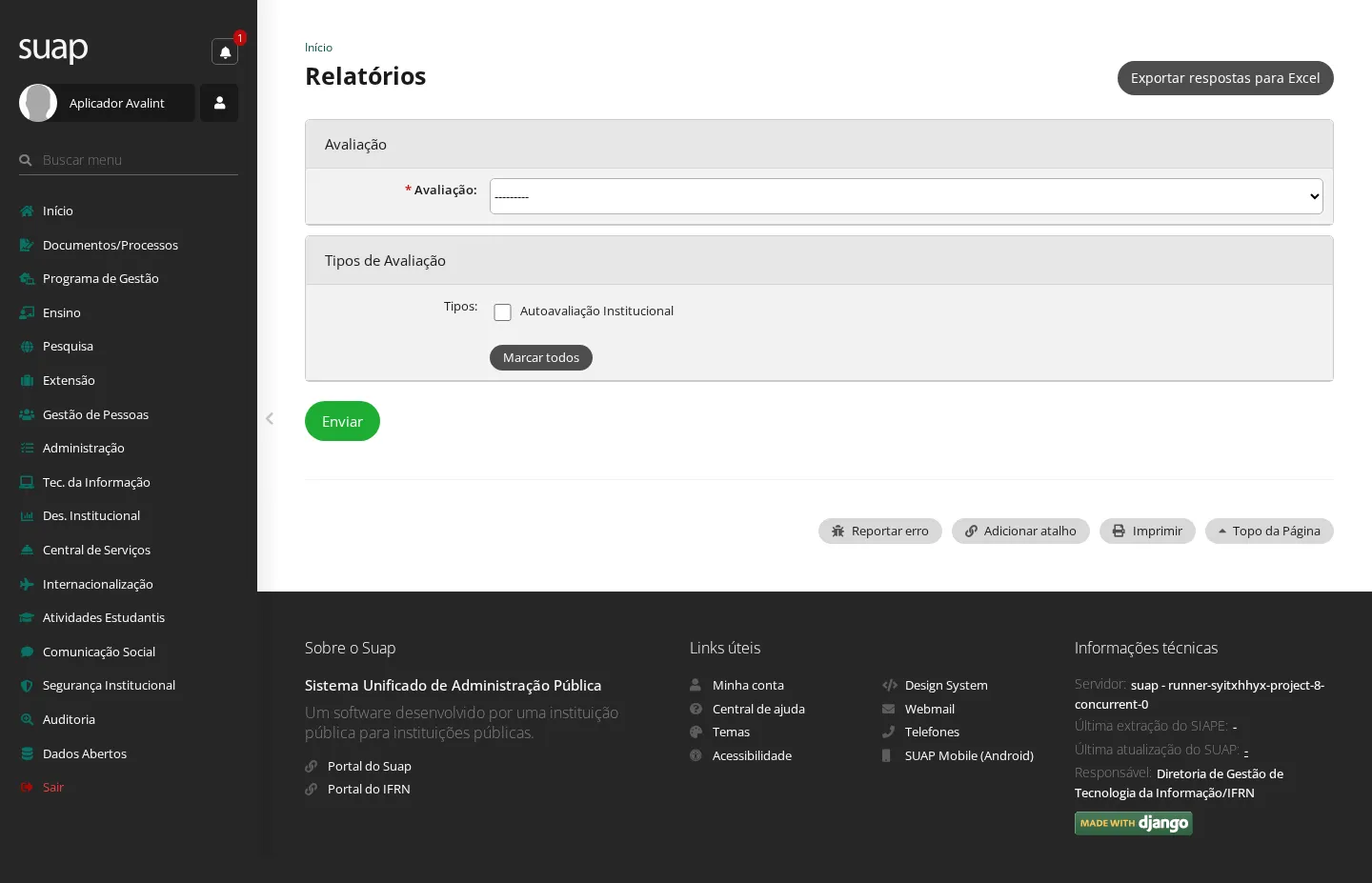The height and width of the screenshot is (883, 1372).
Task: Open the Avaliação dropdown select
Action: pyautogui.click(x=906, y=196)
